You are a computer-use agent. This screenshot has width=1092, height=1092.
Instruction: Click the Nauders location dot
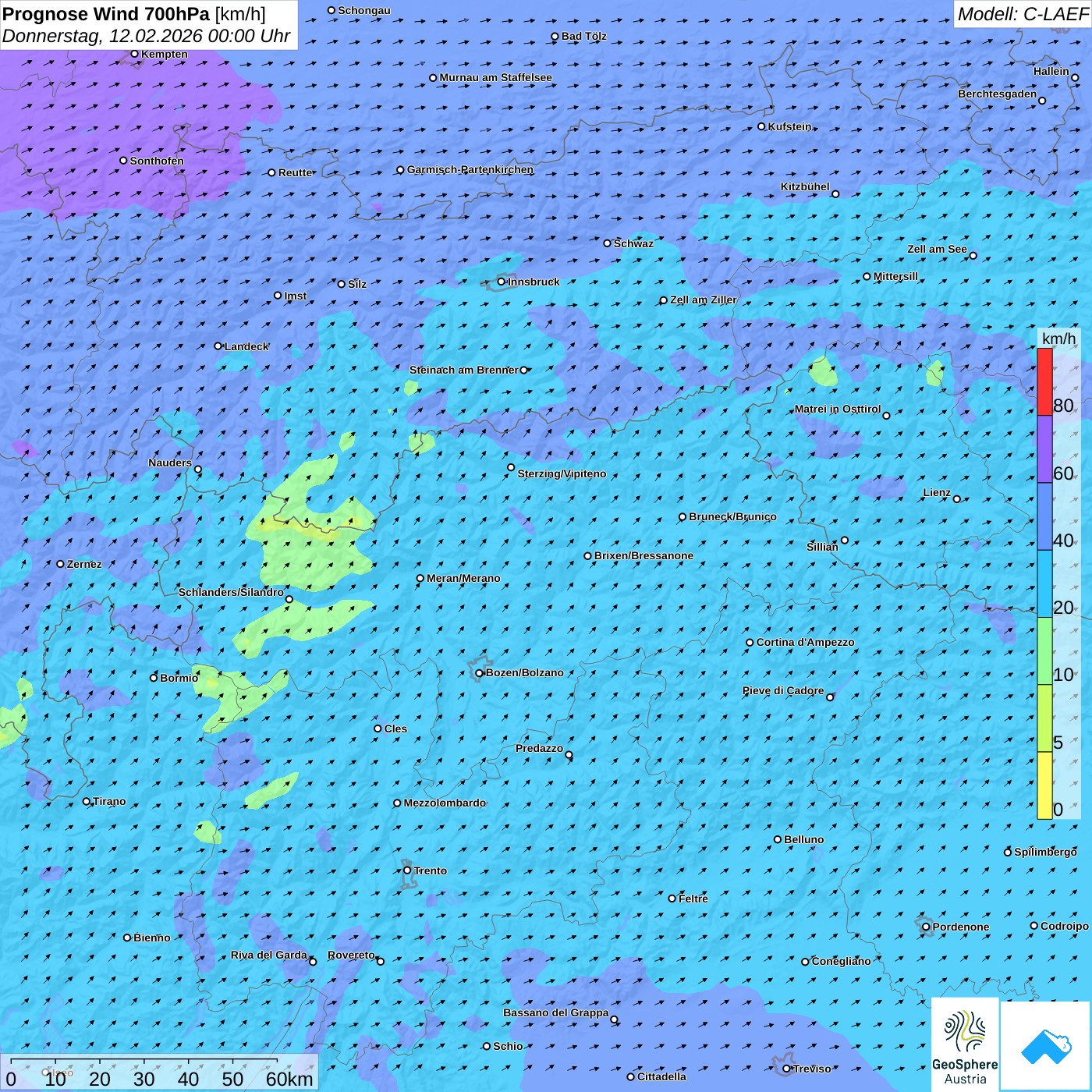click(198, 470)
